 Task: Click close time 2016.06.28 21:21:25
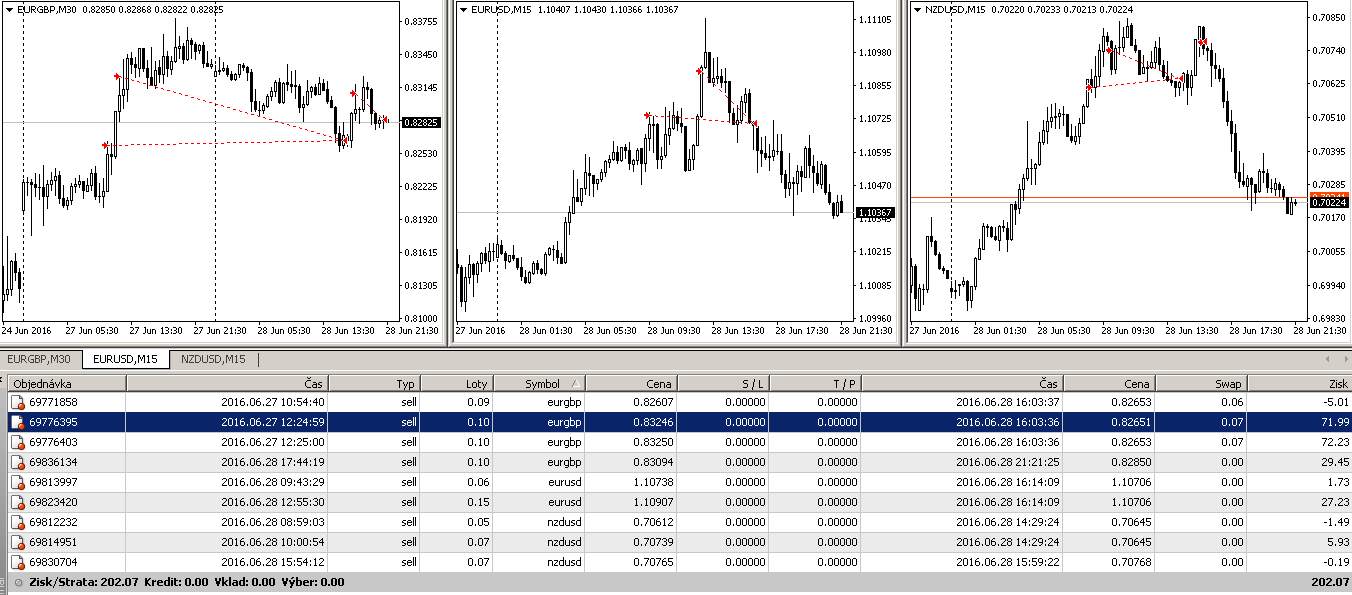coord(1007,462)
